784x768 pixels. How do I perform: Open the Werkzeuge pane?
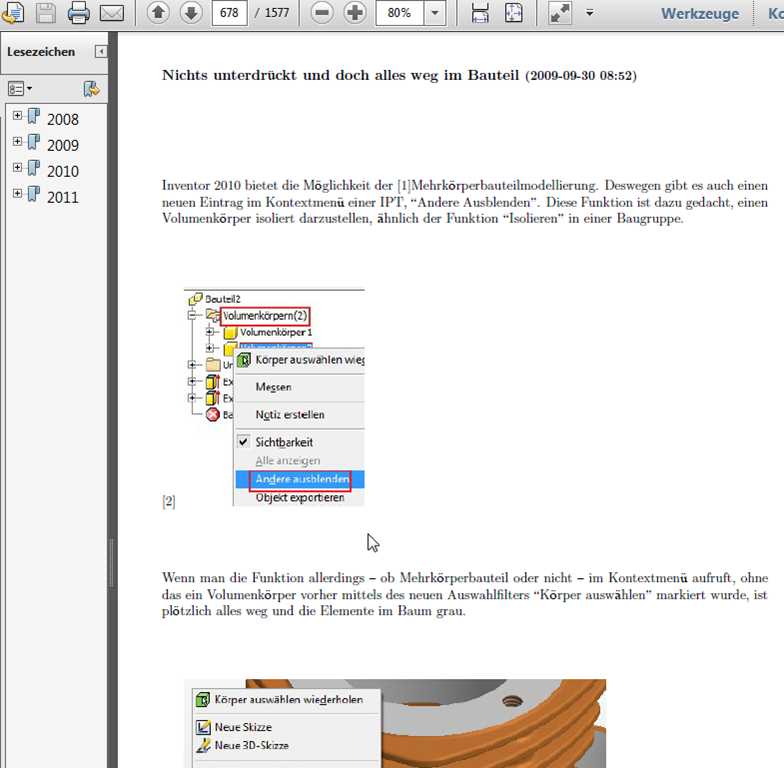tap(700, 14)
